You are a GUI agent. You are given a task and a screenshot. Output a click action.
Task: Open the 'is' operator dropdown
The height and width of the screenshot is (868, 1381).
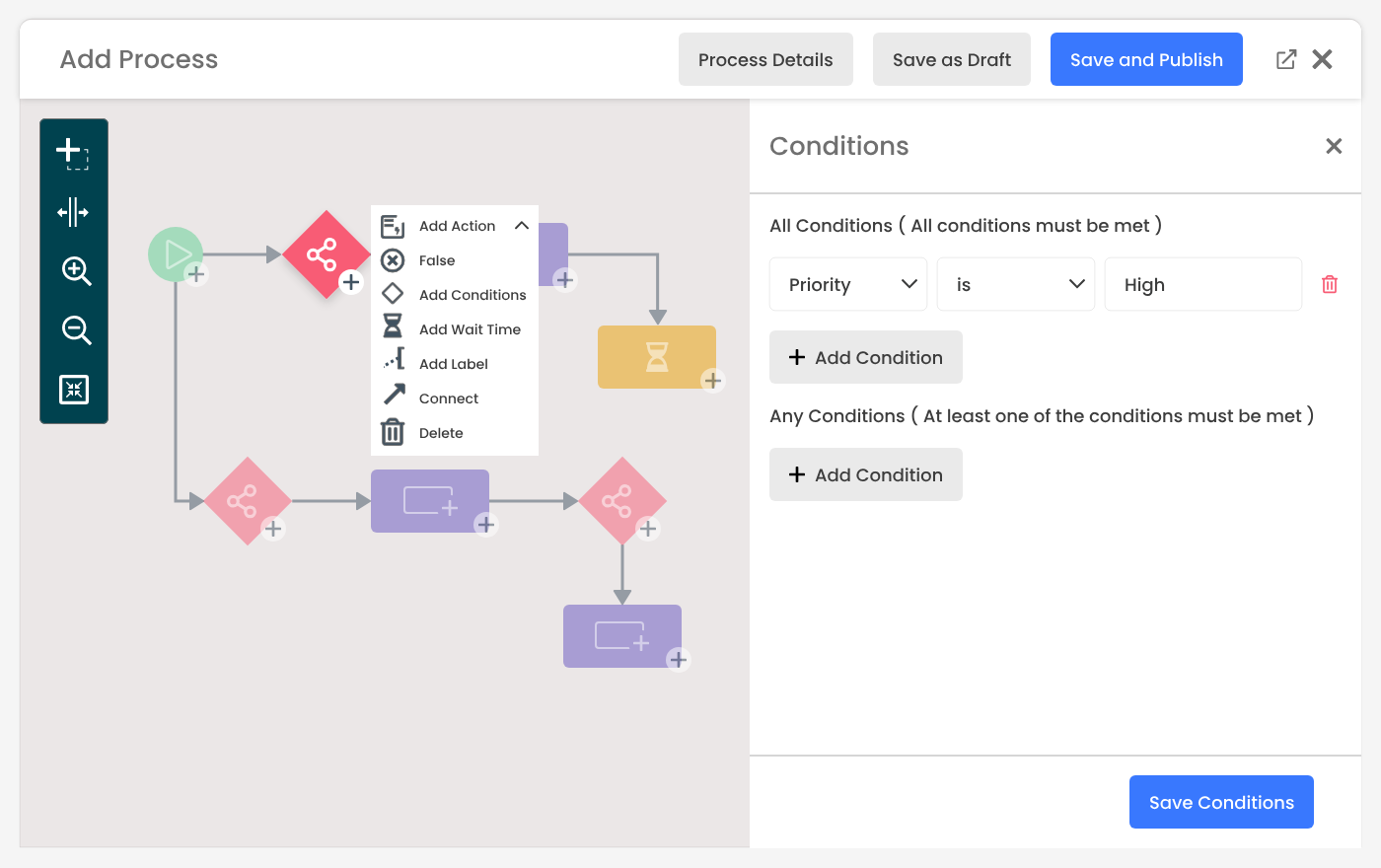point(1016,284)
